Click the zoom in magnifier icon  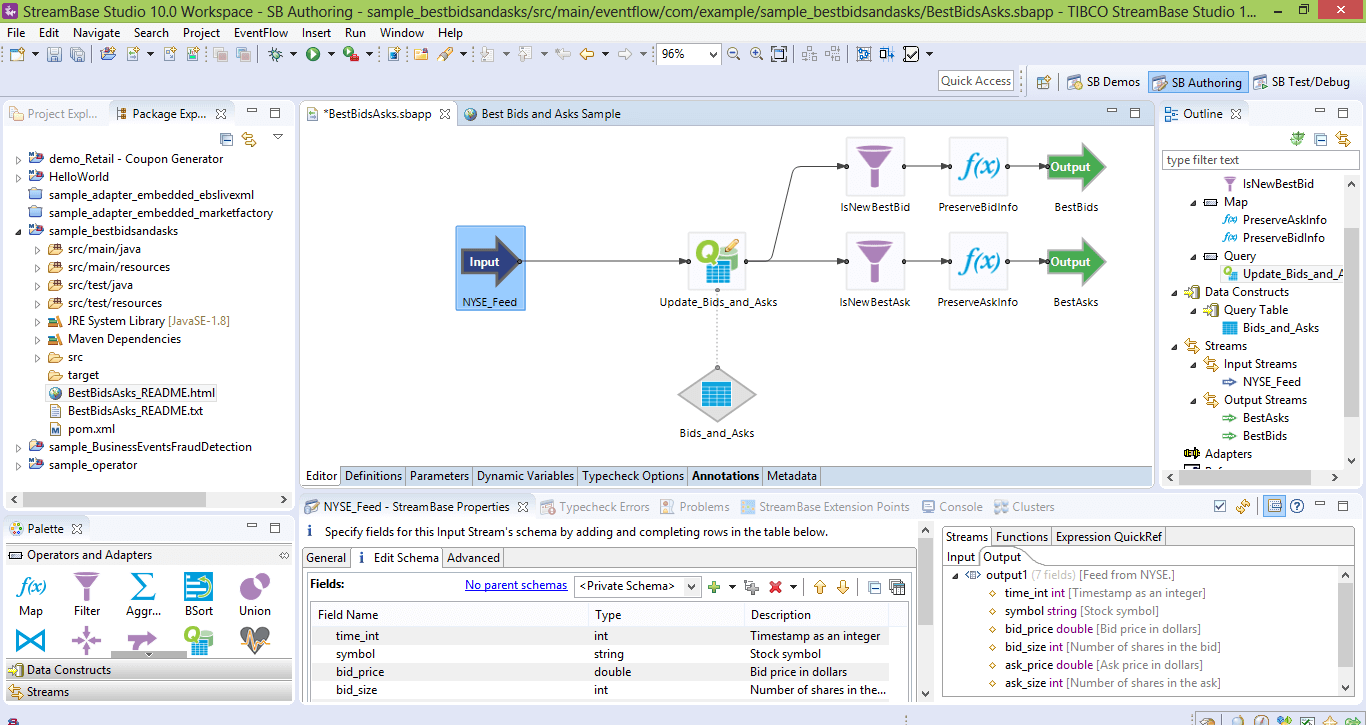pyautogui.click(x=756, y=54)
